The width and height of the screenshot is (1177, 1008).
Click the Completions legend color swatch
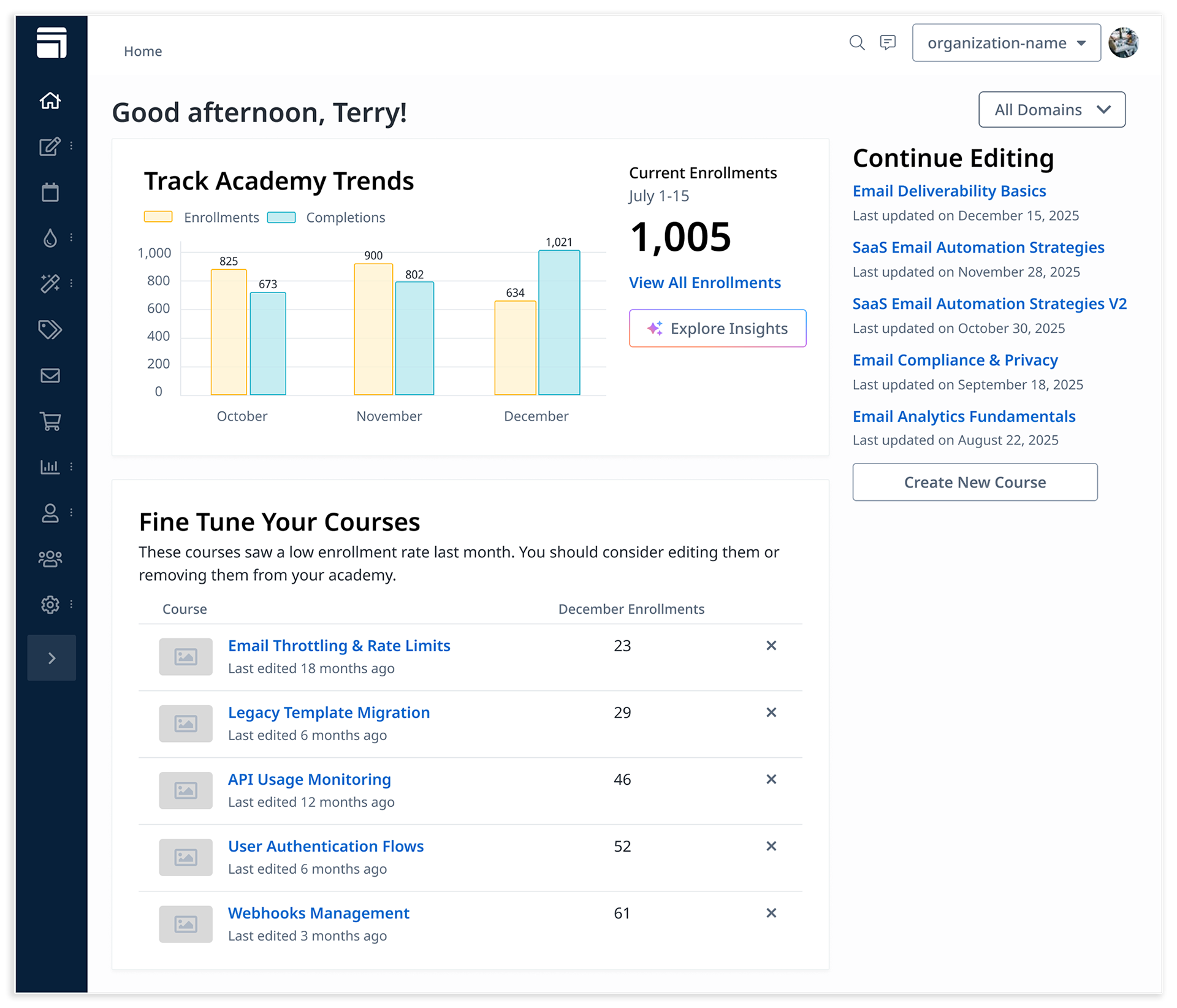[x=282, y=218]
